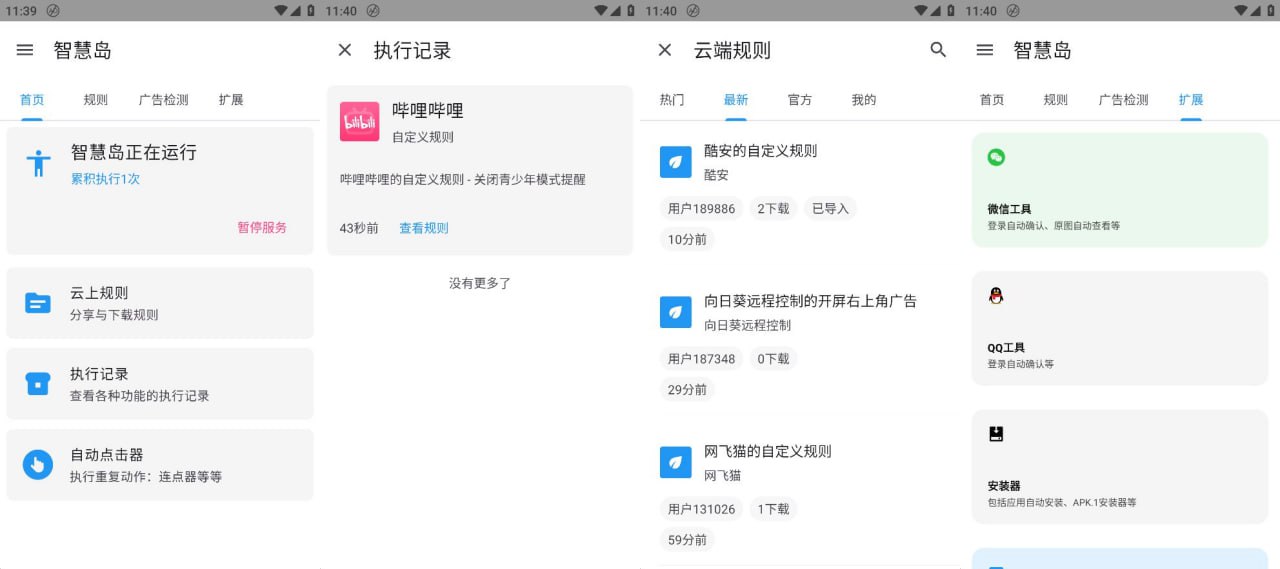Click the 查看规则 link
The image size is (1280, 569).
[x=424, y=228]
